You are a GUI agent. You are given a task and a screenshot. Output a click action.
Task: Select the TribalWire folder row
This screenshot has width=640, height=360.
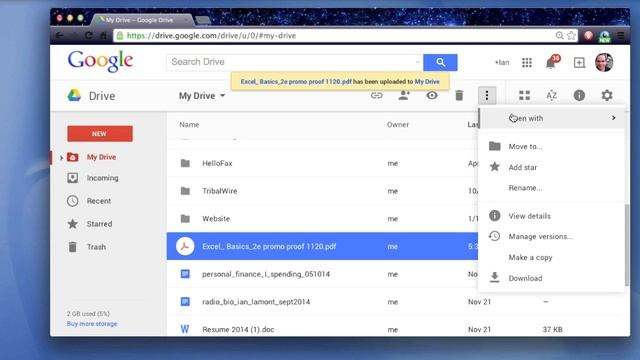tap(322, 191)
